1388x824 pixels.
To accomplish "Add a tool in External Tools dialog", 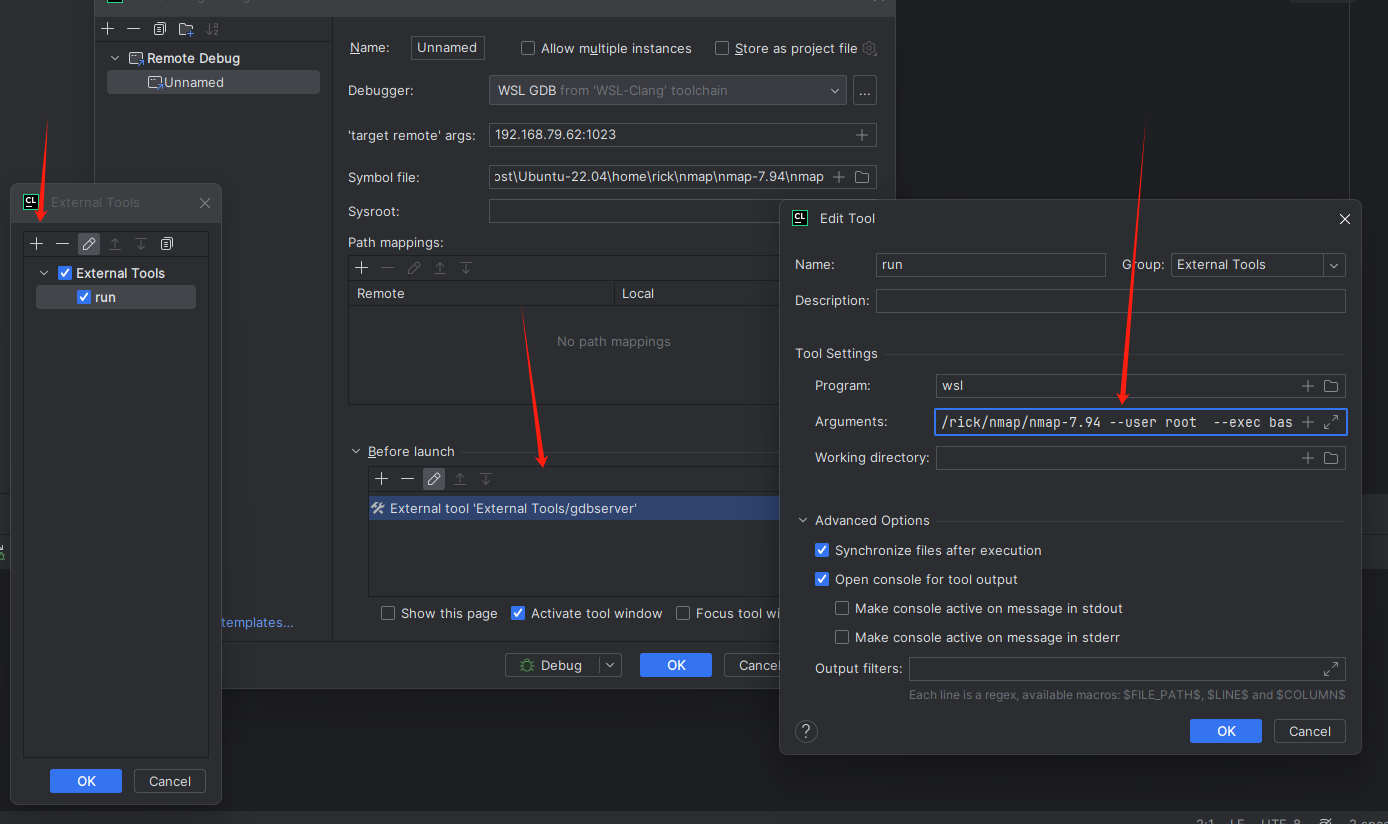I will coord(37,244).
